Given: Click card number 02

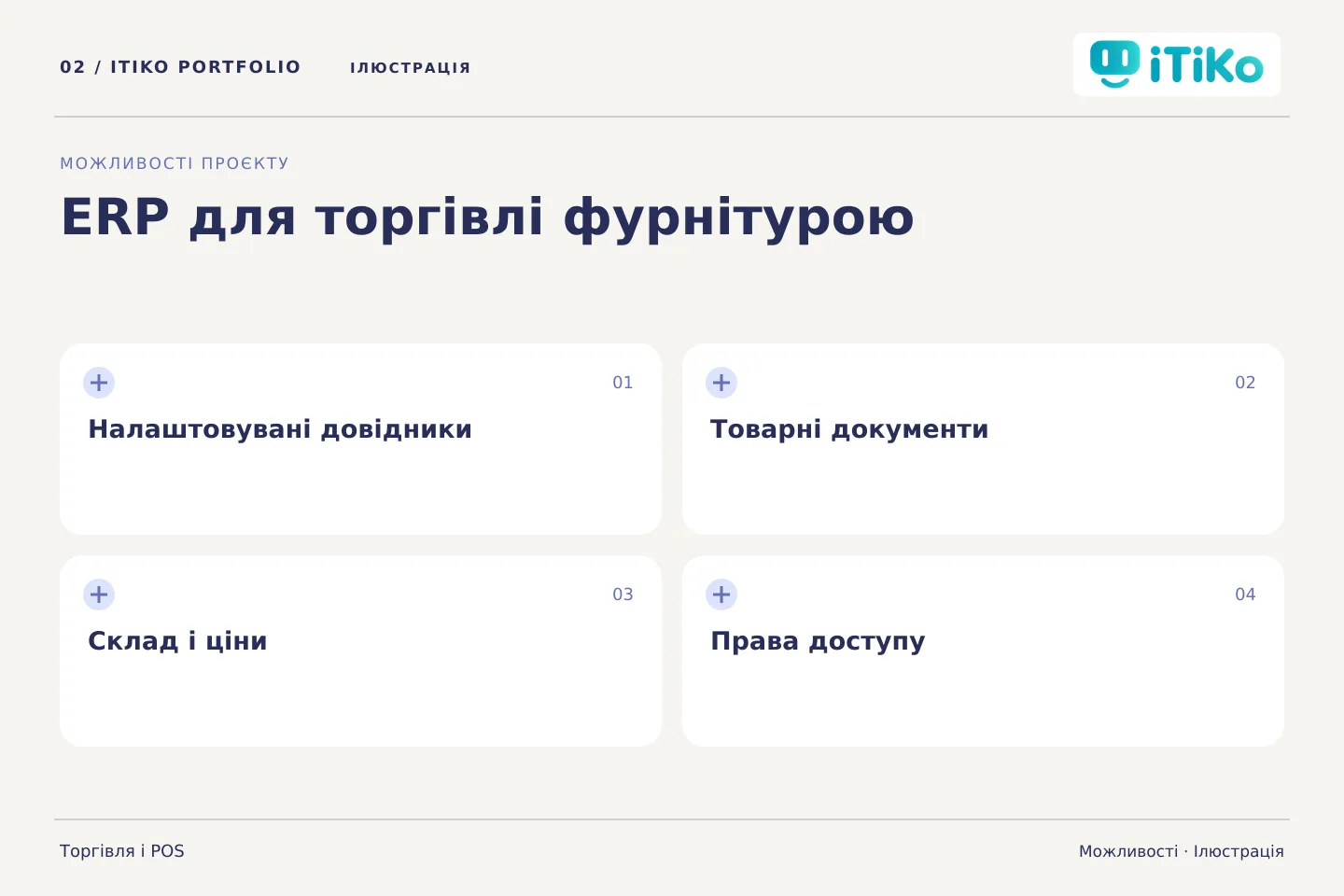Looking at the screenshot, I should [x=1245, y=383].
